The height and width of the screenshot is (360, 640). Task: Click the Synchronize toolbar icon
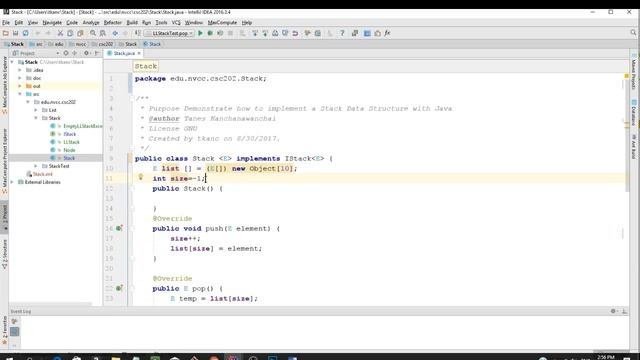(x=25, y=33)
